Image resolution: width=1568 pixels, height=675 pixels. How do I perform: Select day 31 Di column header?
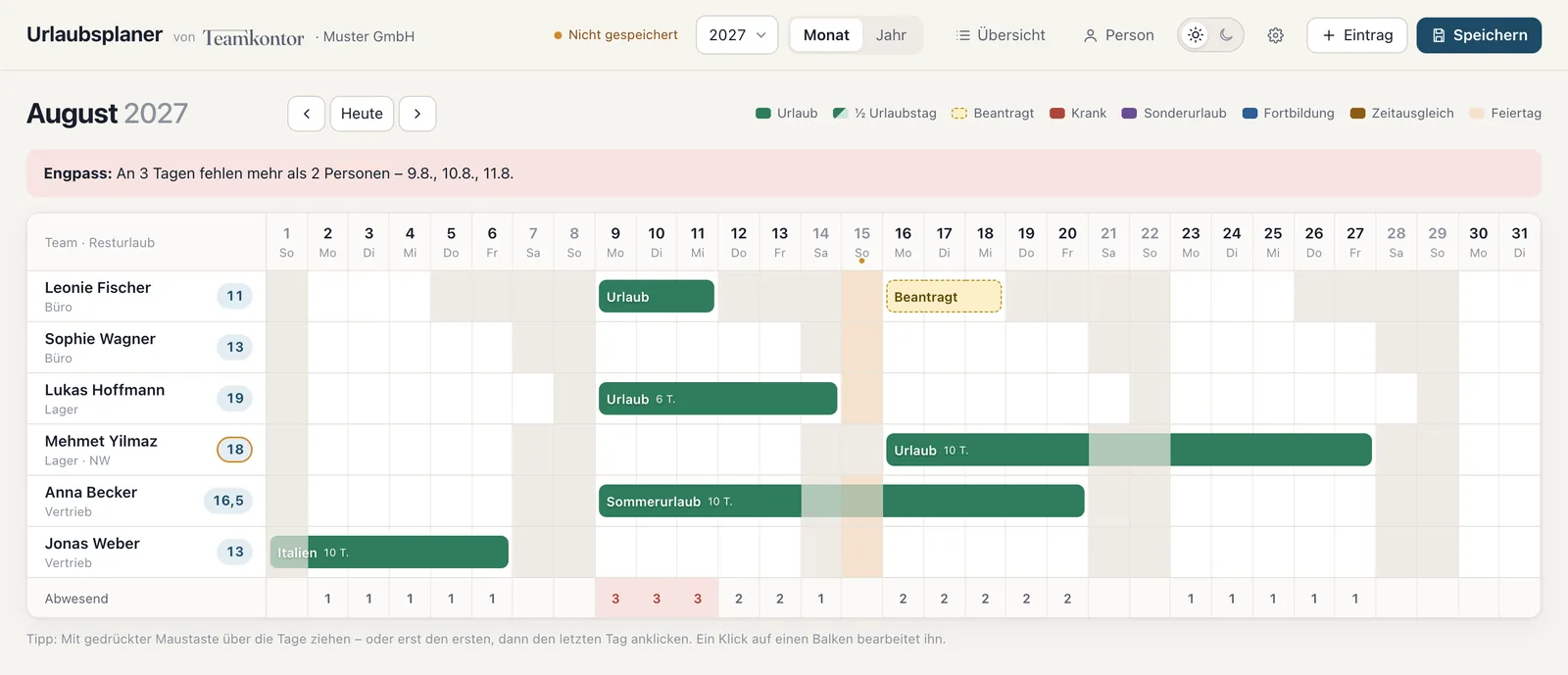[x=1519, y=242]
